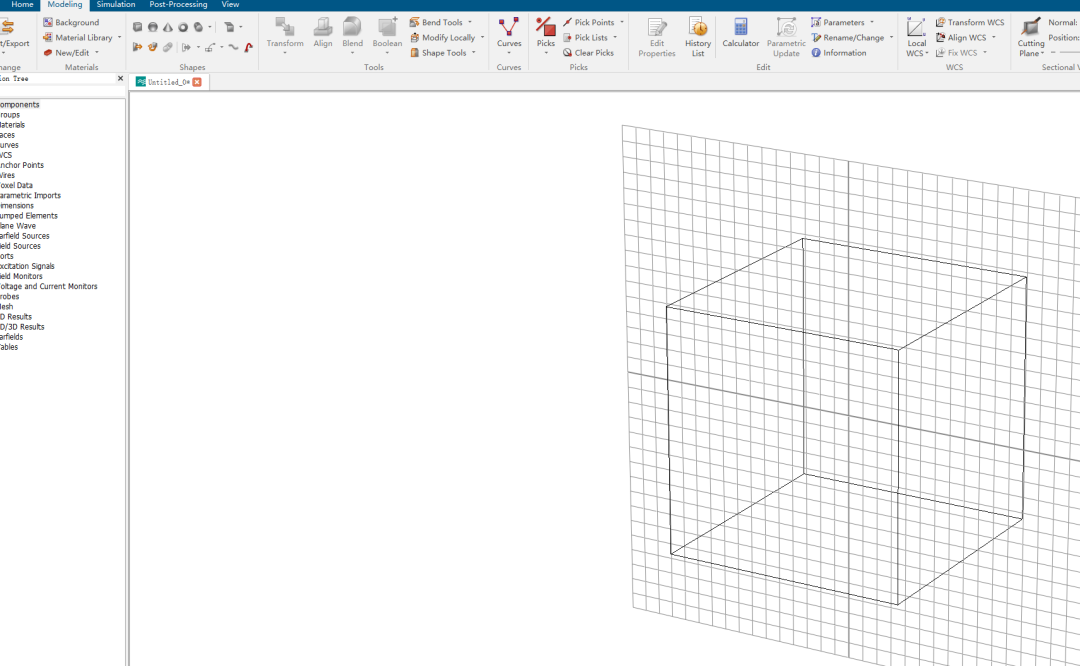Select Probes in the navigation tree
The width and height of the screenshot is (1080, 666).
click(x=10, y=297)
